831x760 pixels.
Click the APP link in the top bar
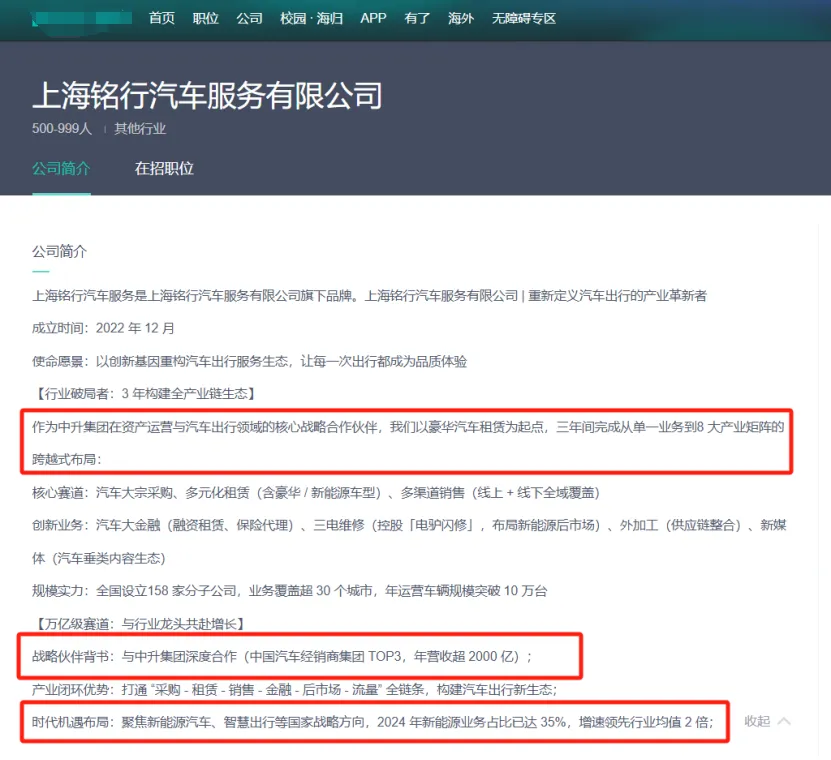[372, 18]
